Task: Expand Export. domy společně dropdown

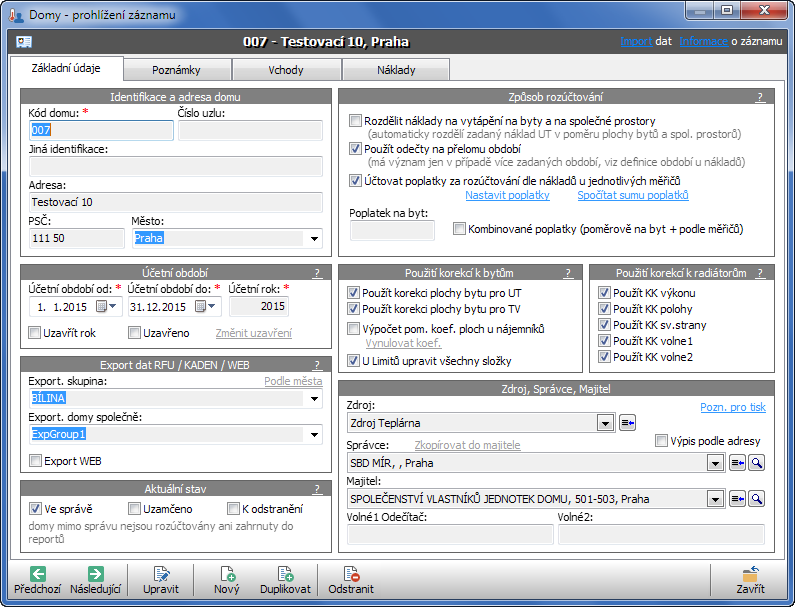Action: [x=314, y=435]
